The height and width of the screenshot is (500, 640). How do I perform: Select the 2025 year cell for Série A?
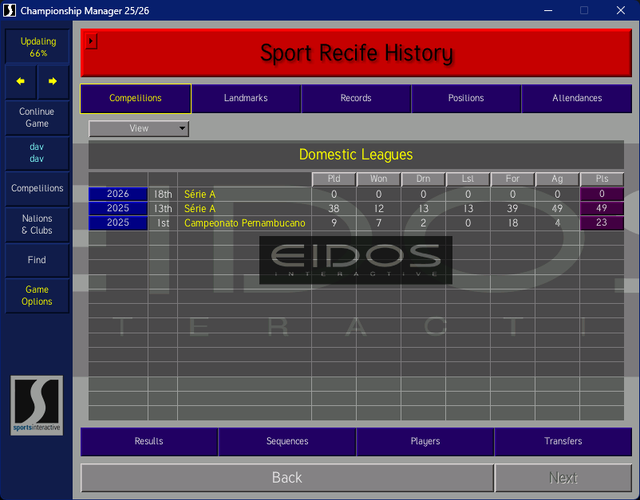point(118,208)
